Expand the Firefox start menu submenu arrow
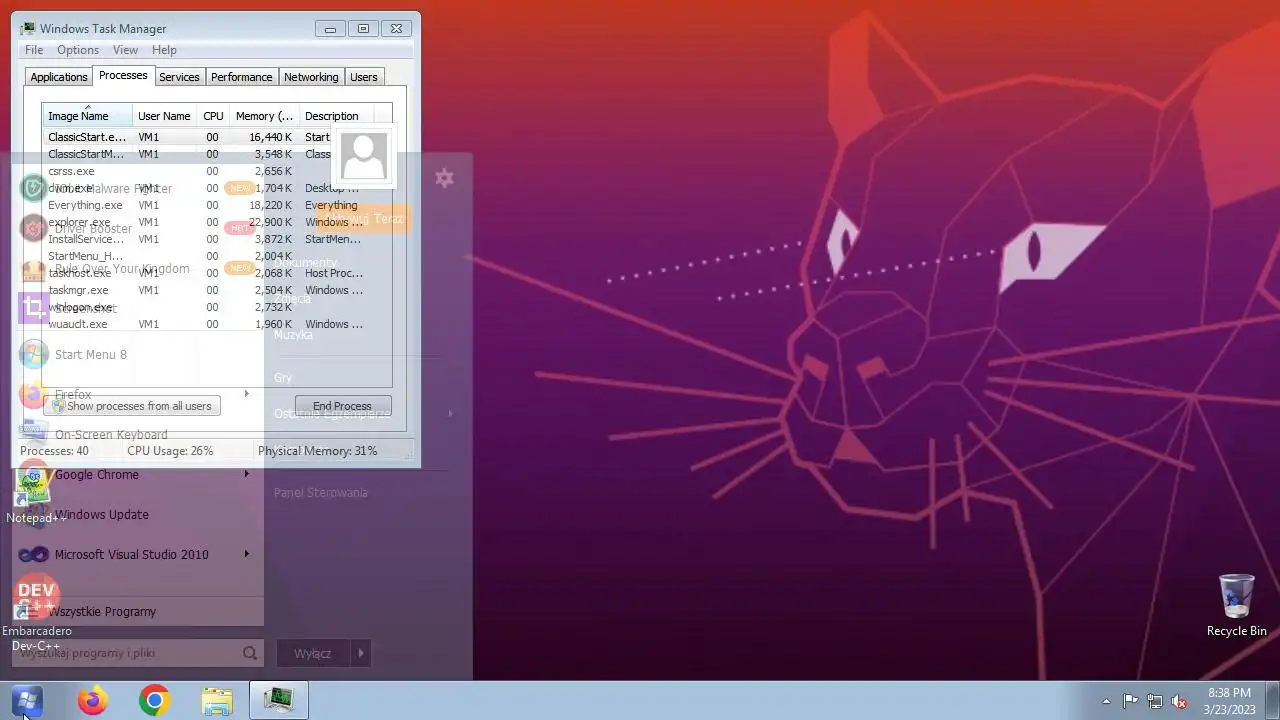 click(246, 394)
